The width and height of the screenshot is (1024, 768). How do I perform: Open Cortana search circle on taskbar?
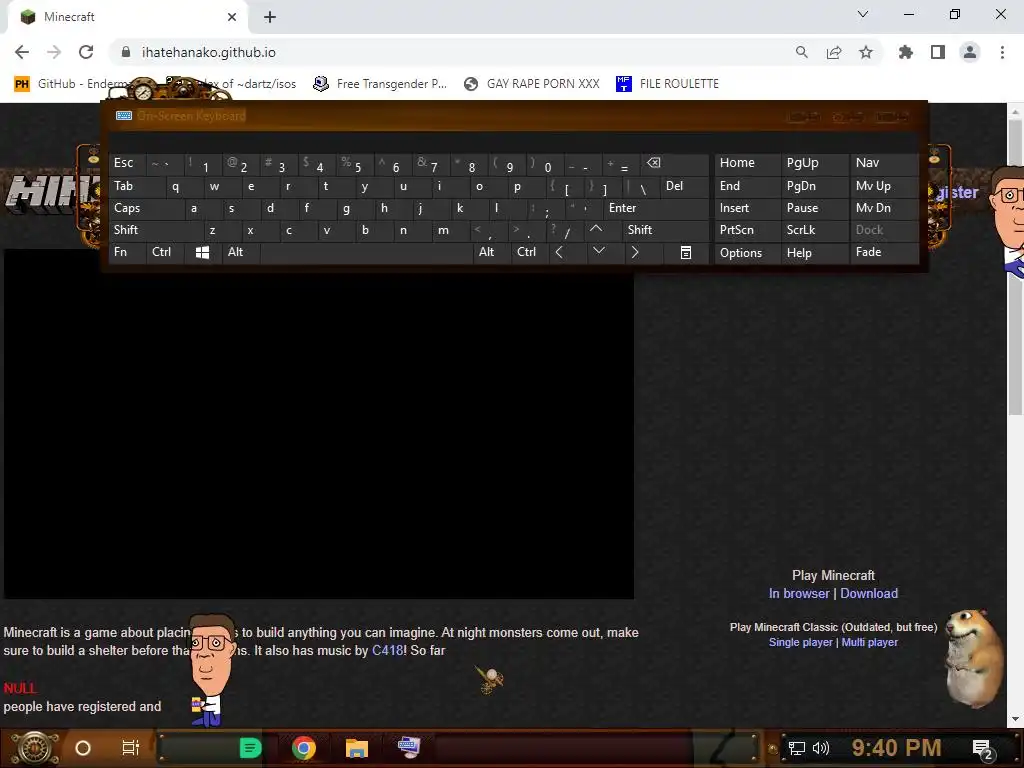click(x=83, y=748)
